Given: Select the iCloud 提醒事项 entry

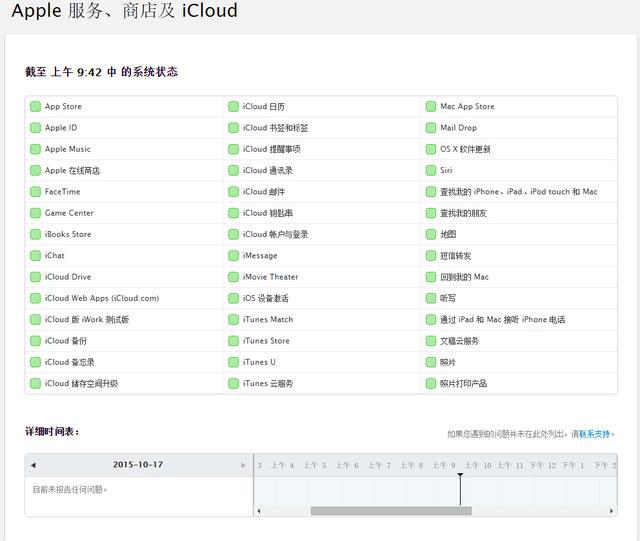Looking at the screenshot, I should 271,149.
